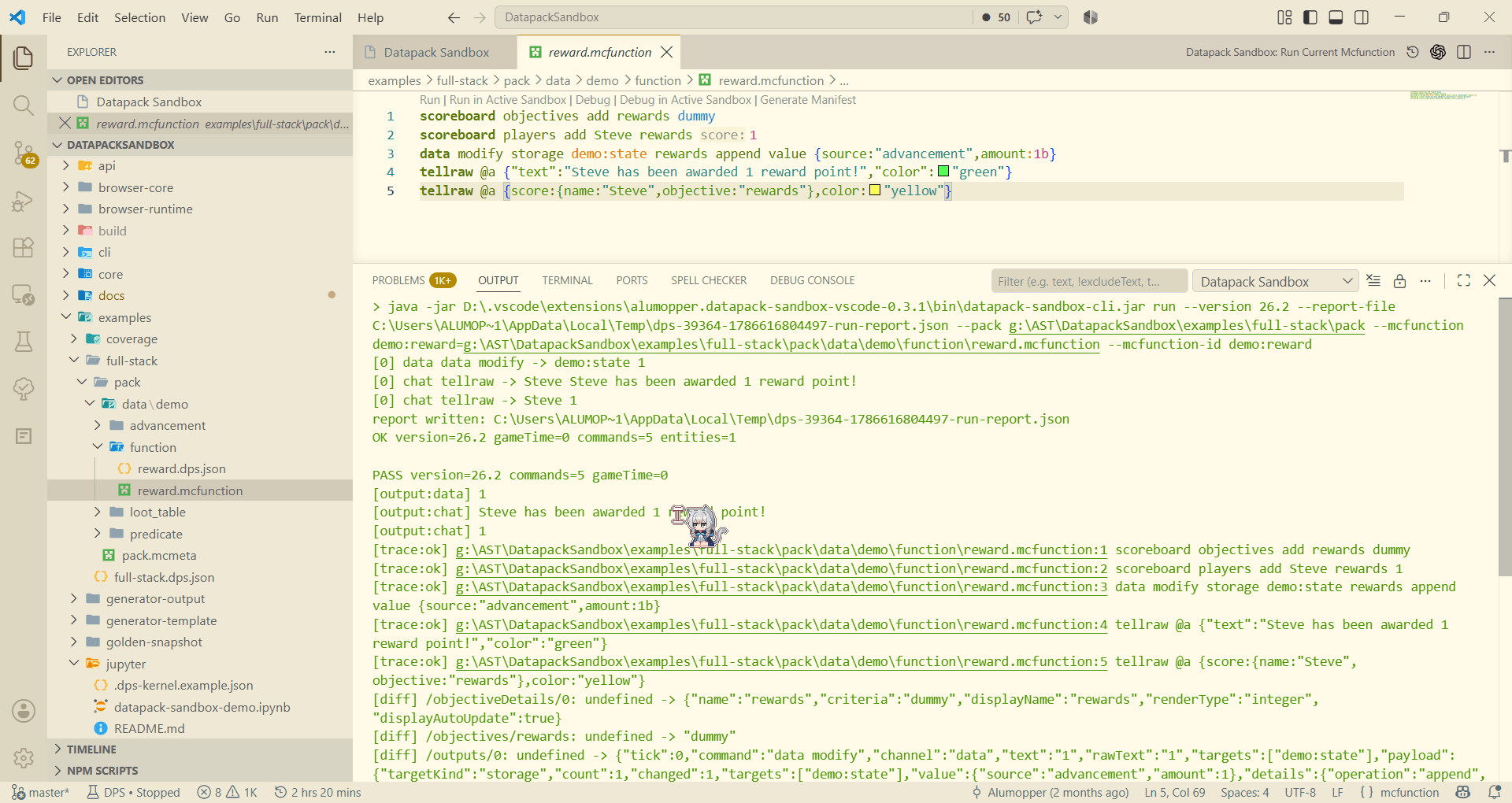Open the Run and Debug view

[24, 202]
